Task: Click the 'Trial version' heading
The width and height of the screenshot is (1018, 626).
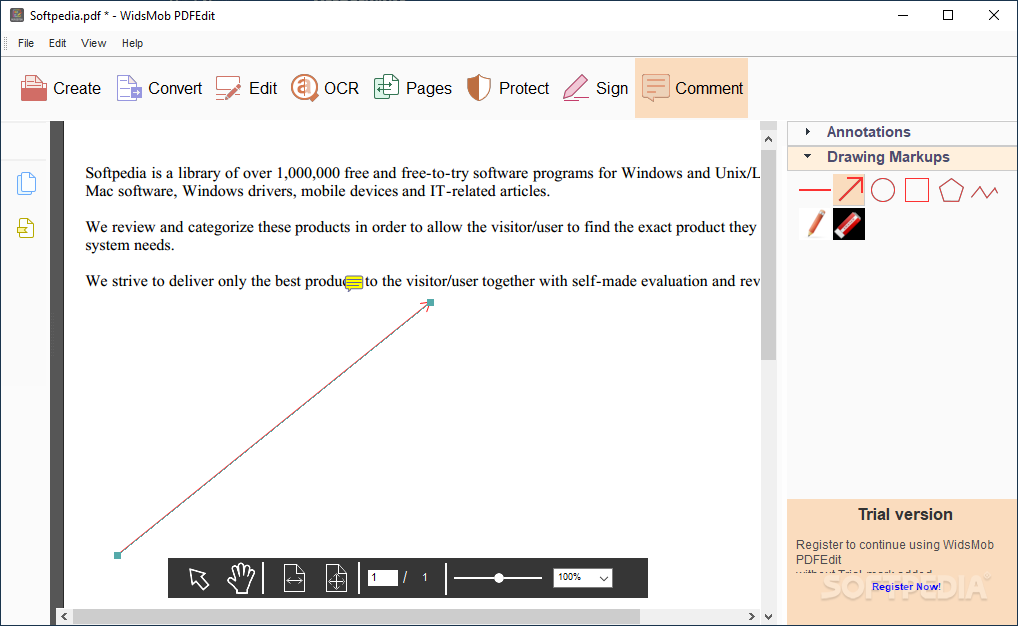Action: coord(905,514)
